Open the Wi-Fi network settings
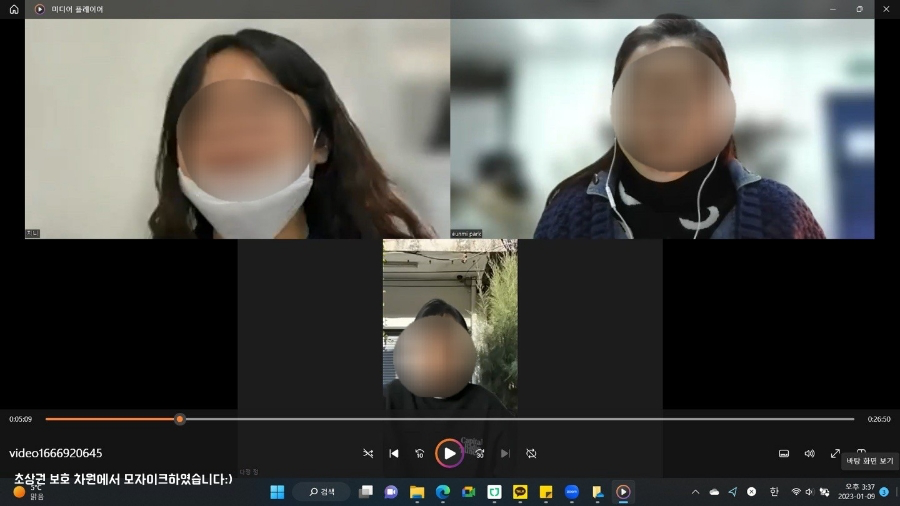The image size is (900, 506). tap(796, 492)
